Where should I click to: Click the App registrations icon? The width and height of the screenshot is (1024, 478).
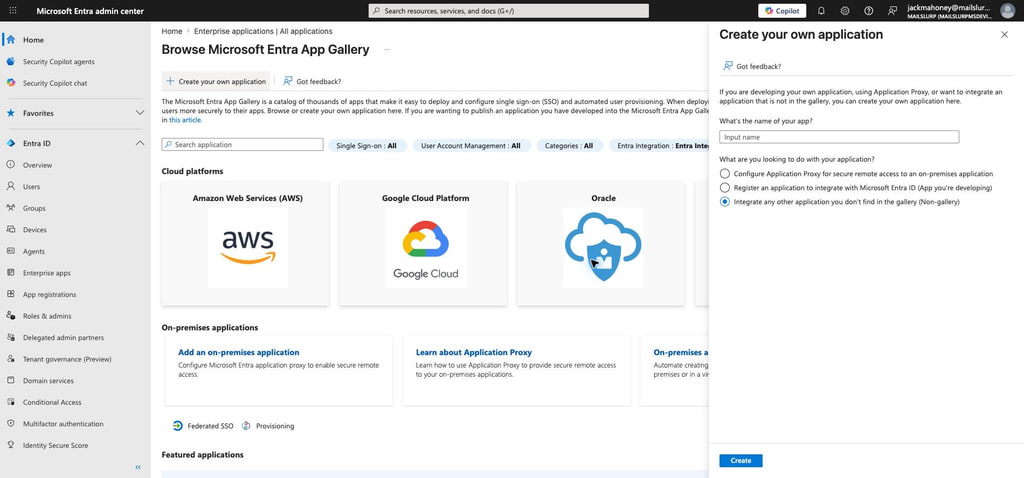click(x=10, y=295)
